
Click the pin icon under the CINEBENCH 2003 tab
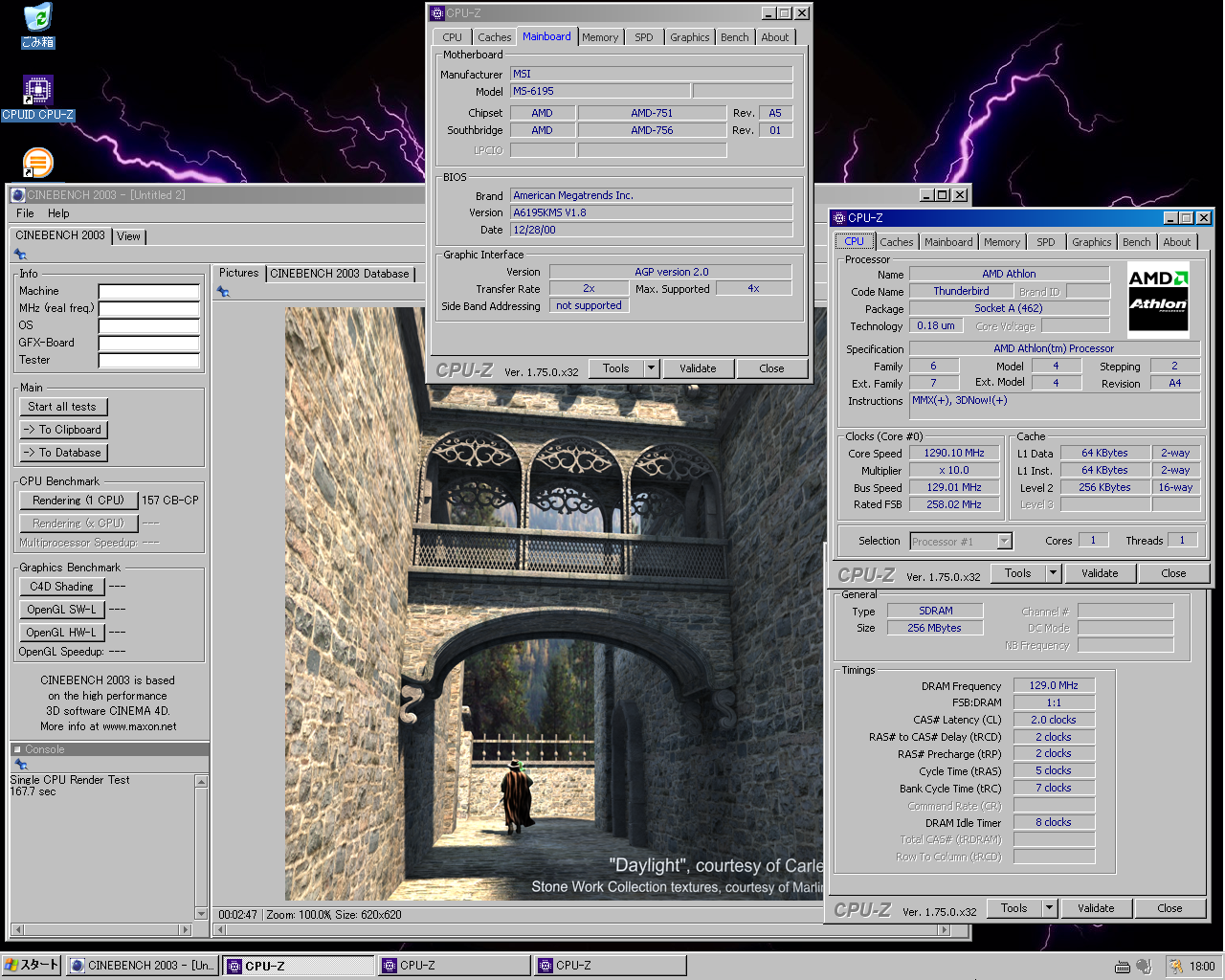coord(20,255)
